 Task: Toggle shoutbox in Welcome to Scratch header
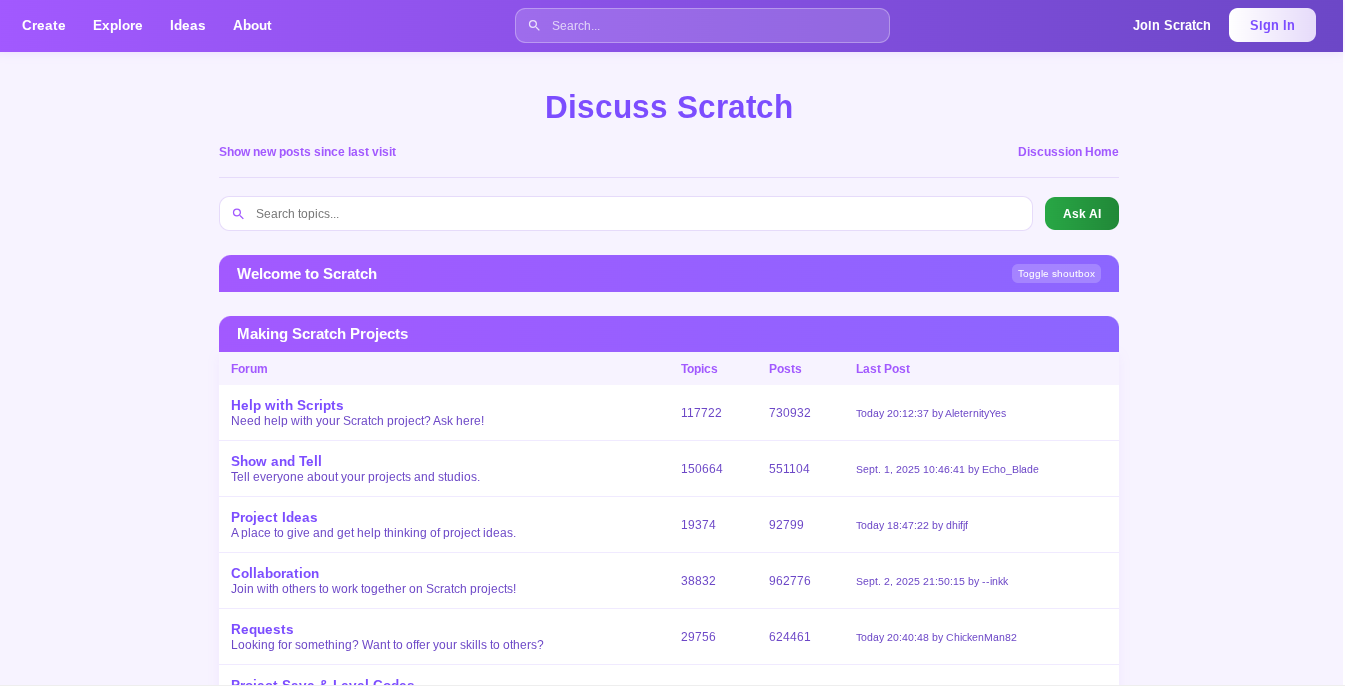click(1055, 274)
